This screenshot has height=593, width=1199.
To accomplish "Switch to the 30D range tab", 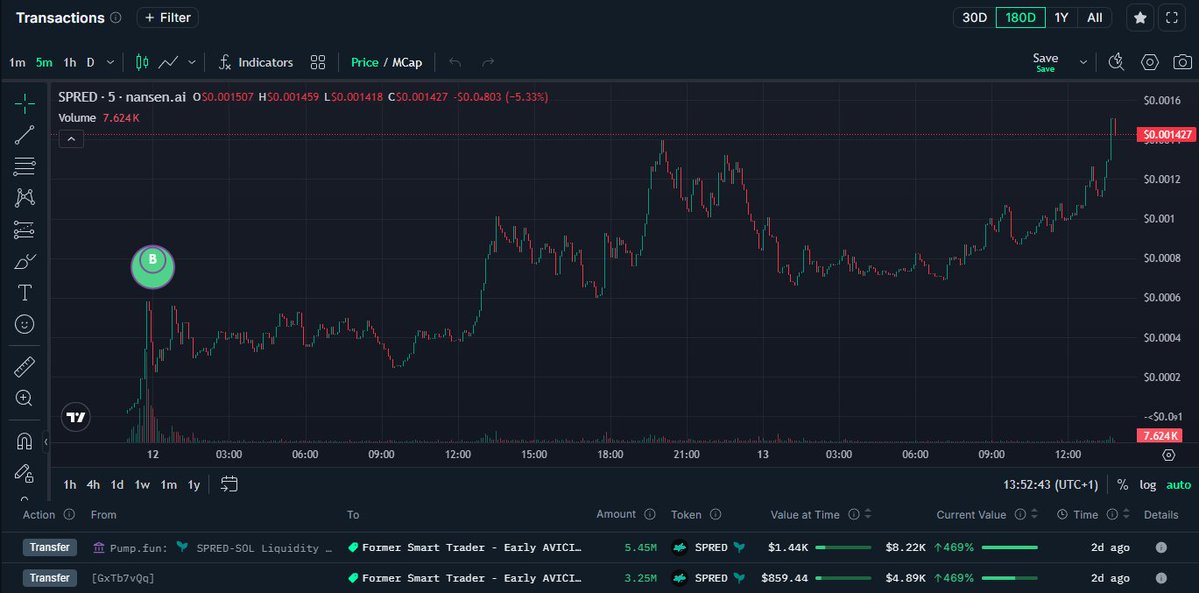I will click(x=973, y=17).
